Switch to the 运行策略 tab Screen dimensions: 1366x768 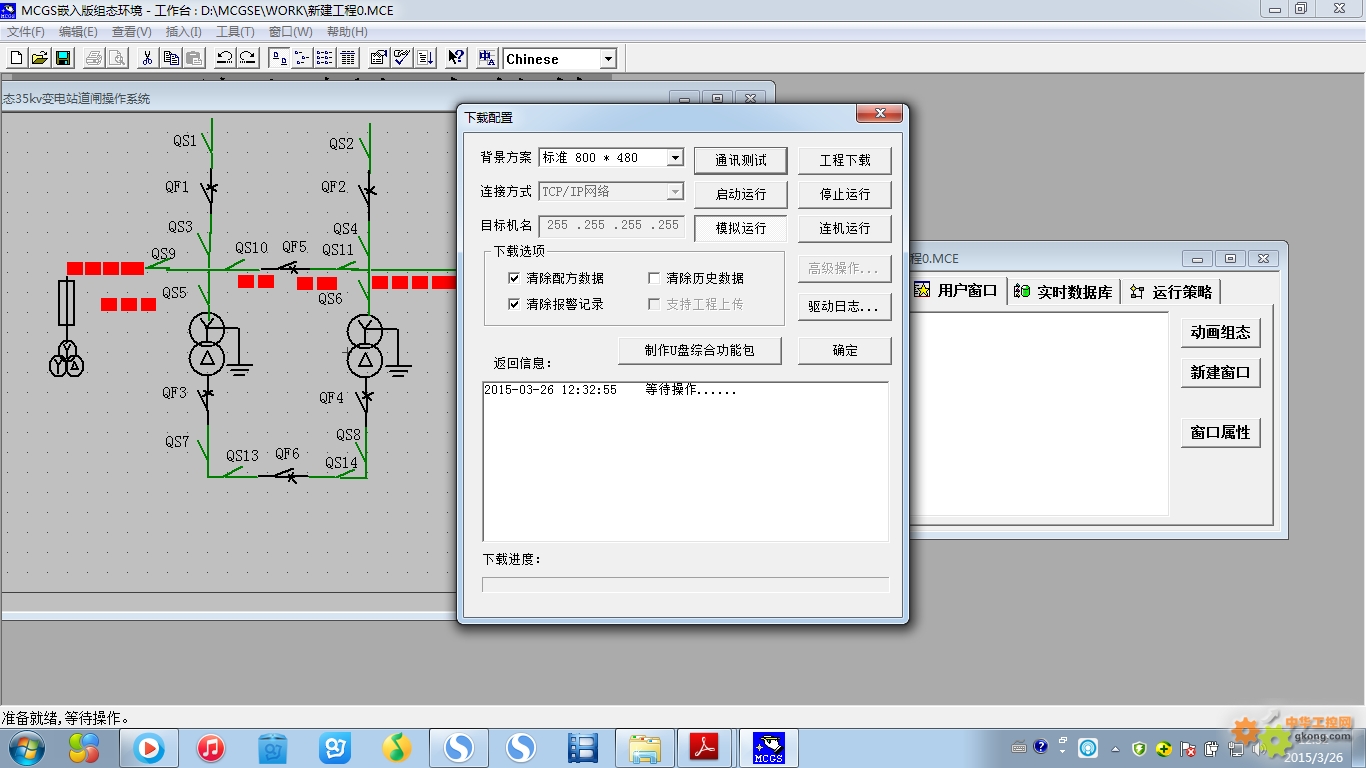[1171, 292]
